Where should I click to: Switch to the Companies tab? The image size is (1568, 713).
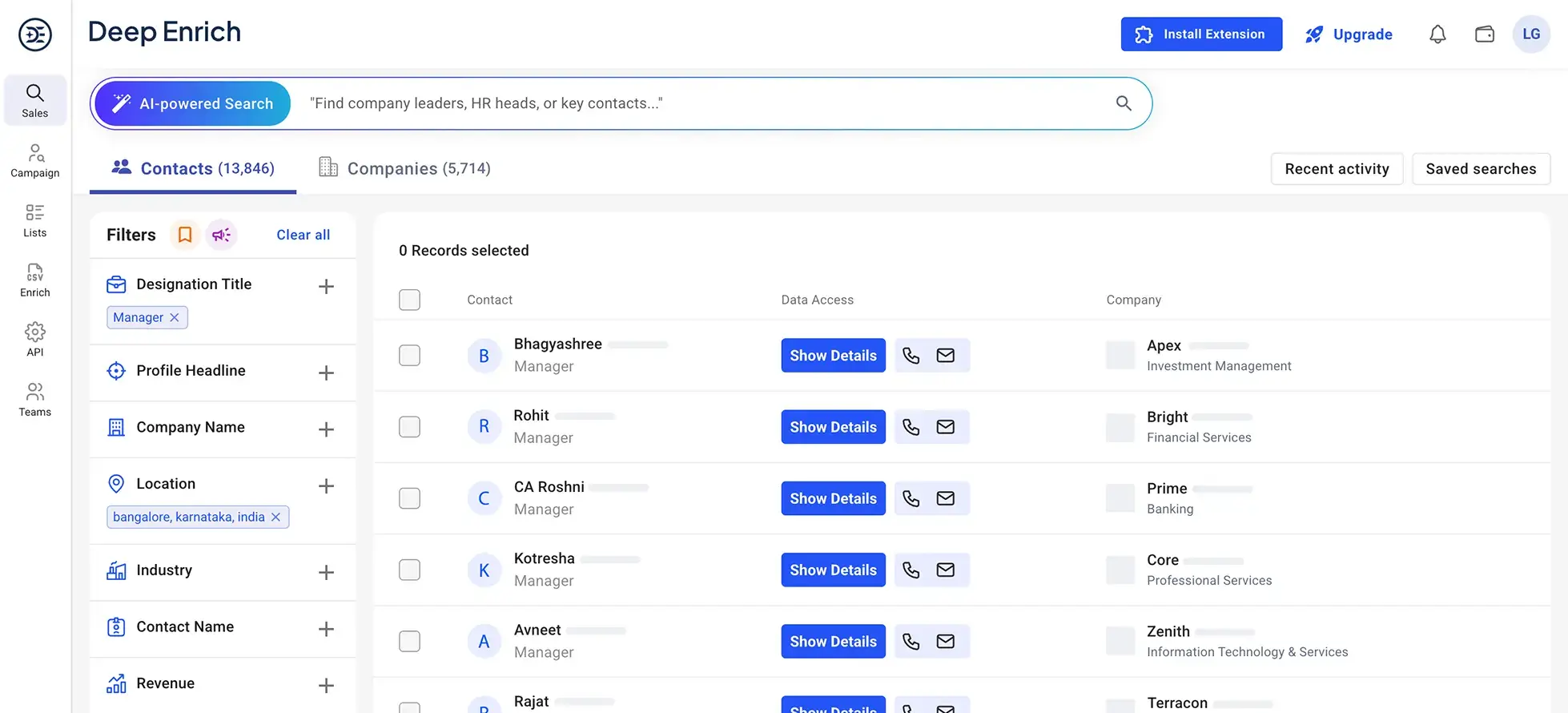tap(404, 168)
